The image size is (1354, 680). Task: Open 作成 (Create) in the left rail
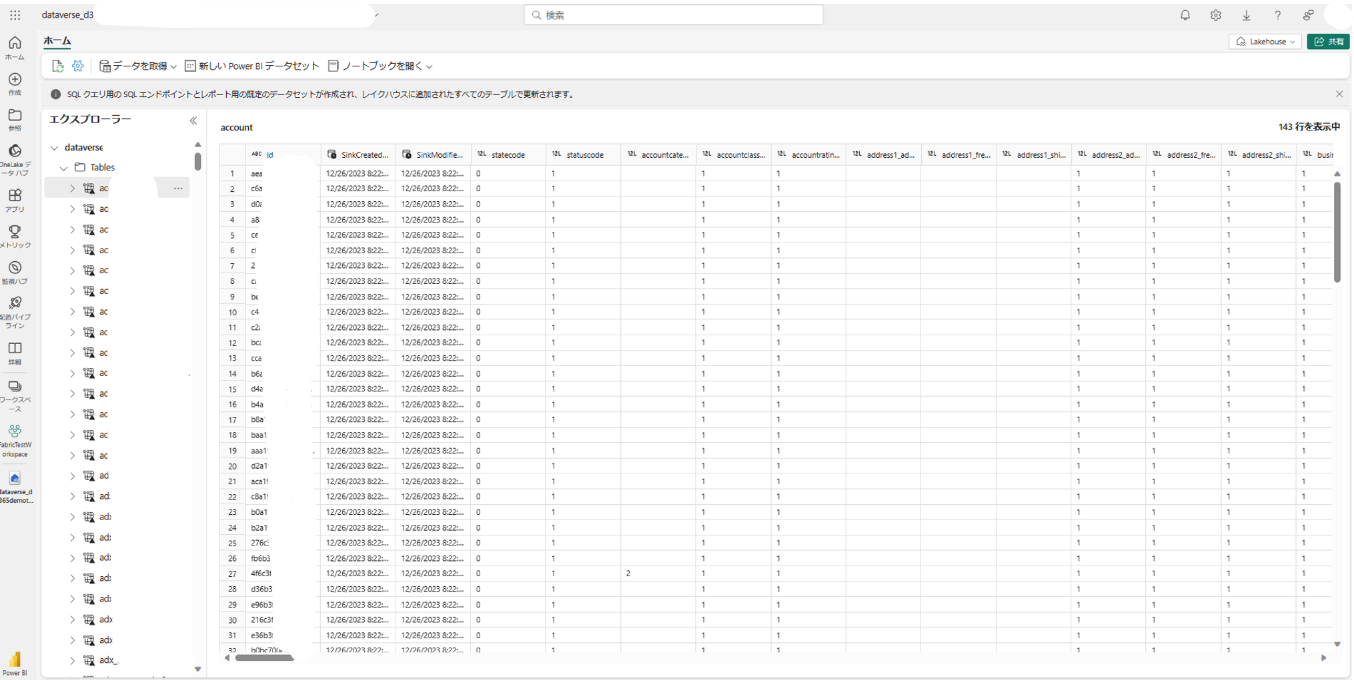click(x=15, y=83)
